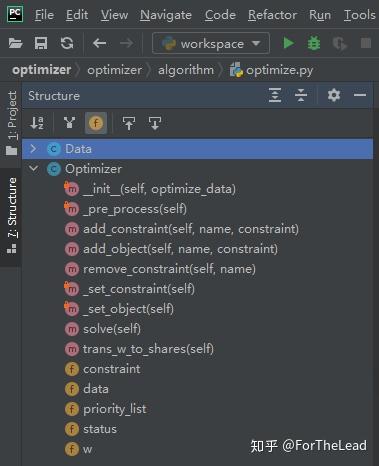The image size is (379, 466).
Task: Expand all nodes in Structure panel
Action: click(275, 95)
